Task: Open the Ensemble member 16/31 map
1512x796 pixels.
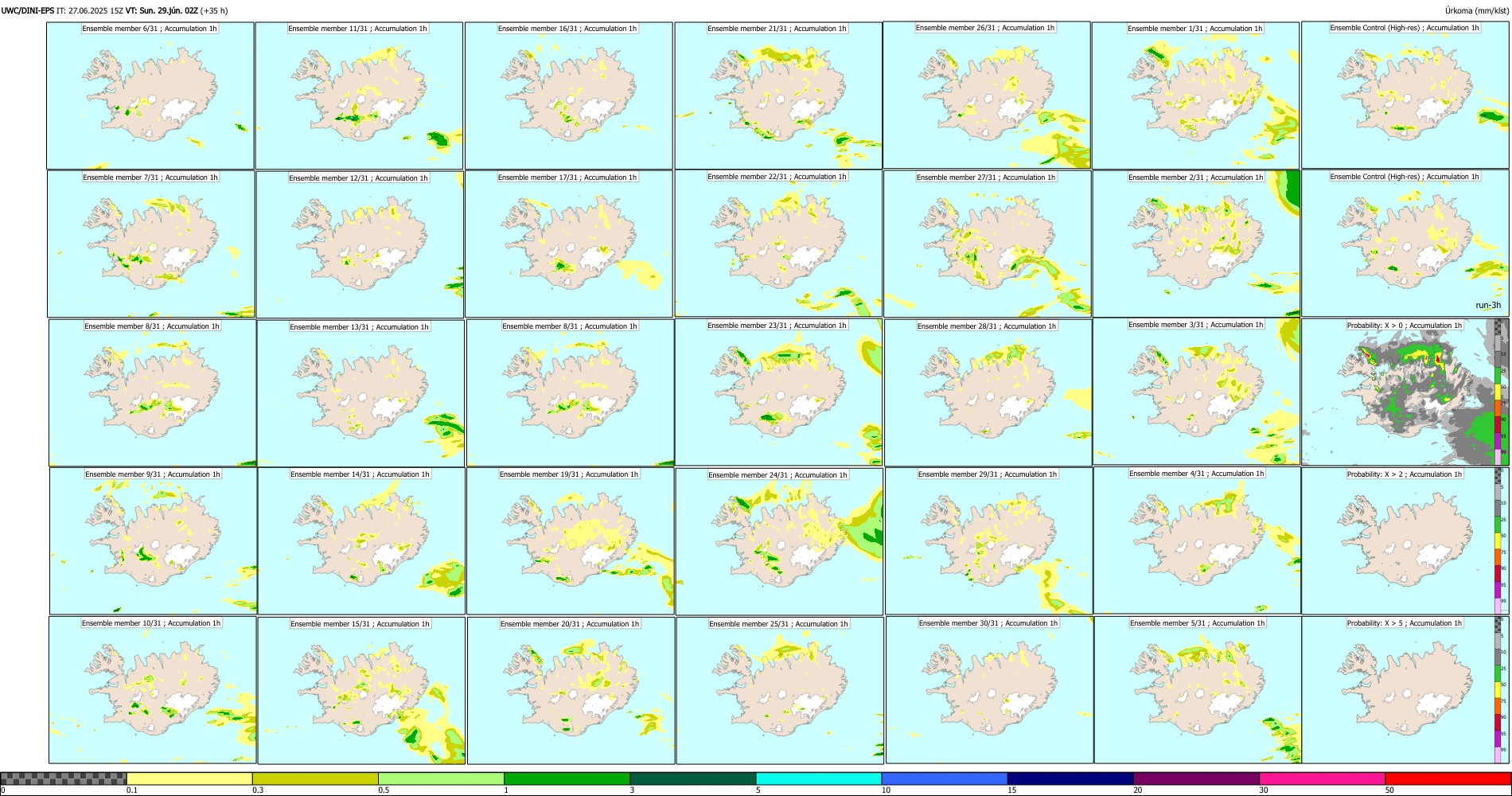Action: point(568,96)
